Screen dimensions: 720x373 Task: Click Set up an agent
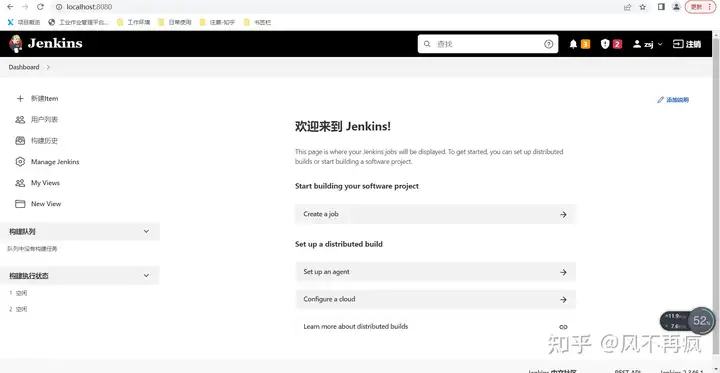435,272
